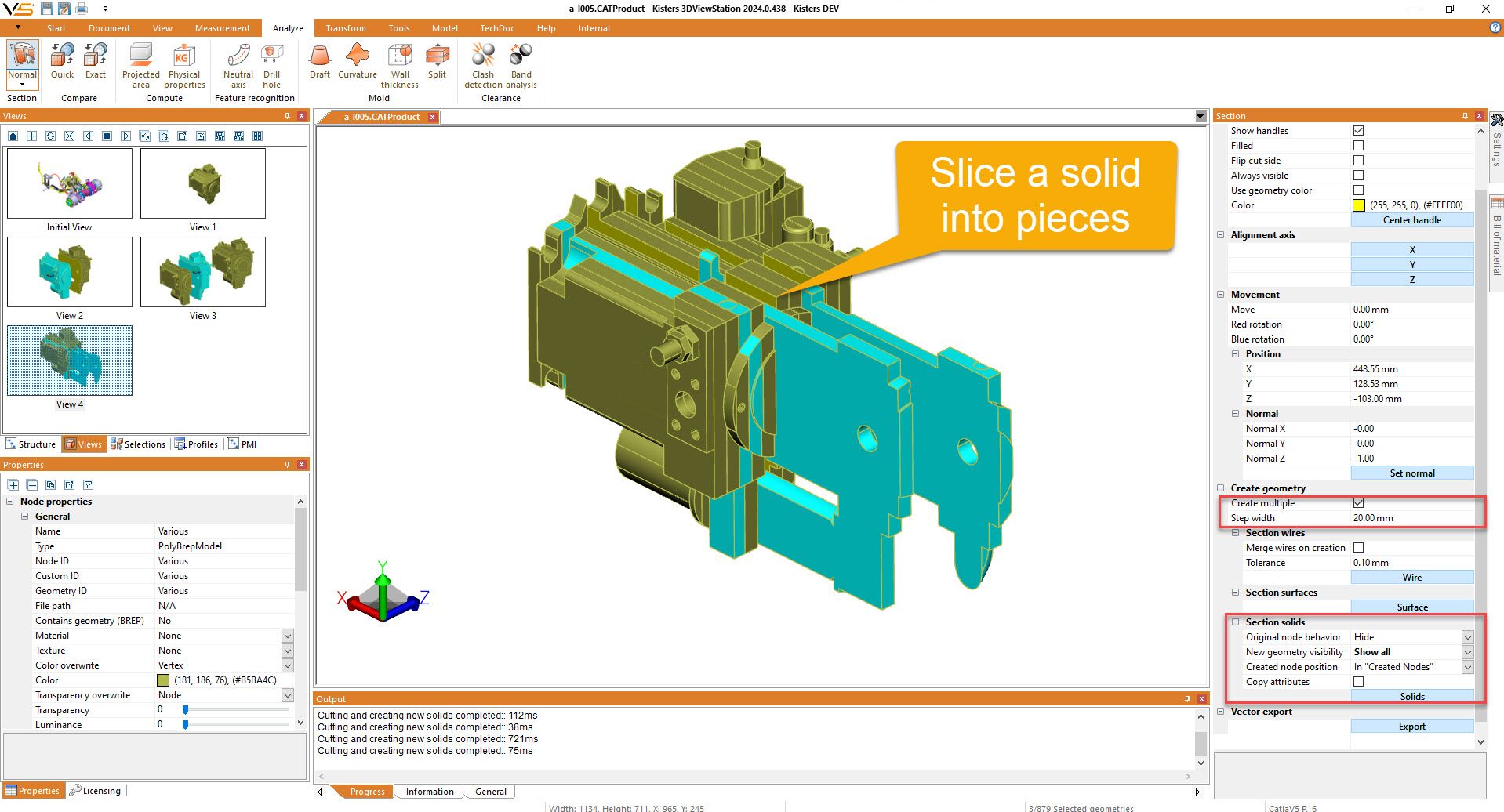
Task: Select the Drill hole recognition tool
Action: click(271, 63)
